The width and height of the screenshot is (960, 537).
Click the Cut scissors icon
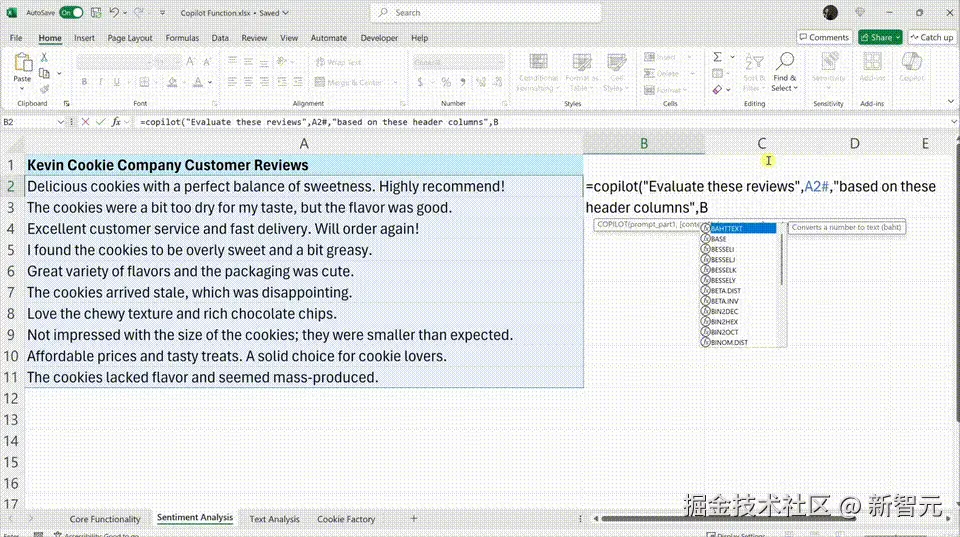(44, 57)
